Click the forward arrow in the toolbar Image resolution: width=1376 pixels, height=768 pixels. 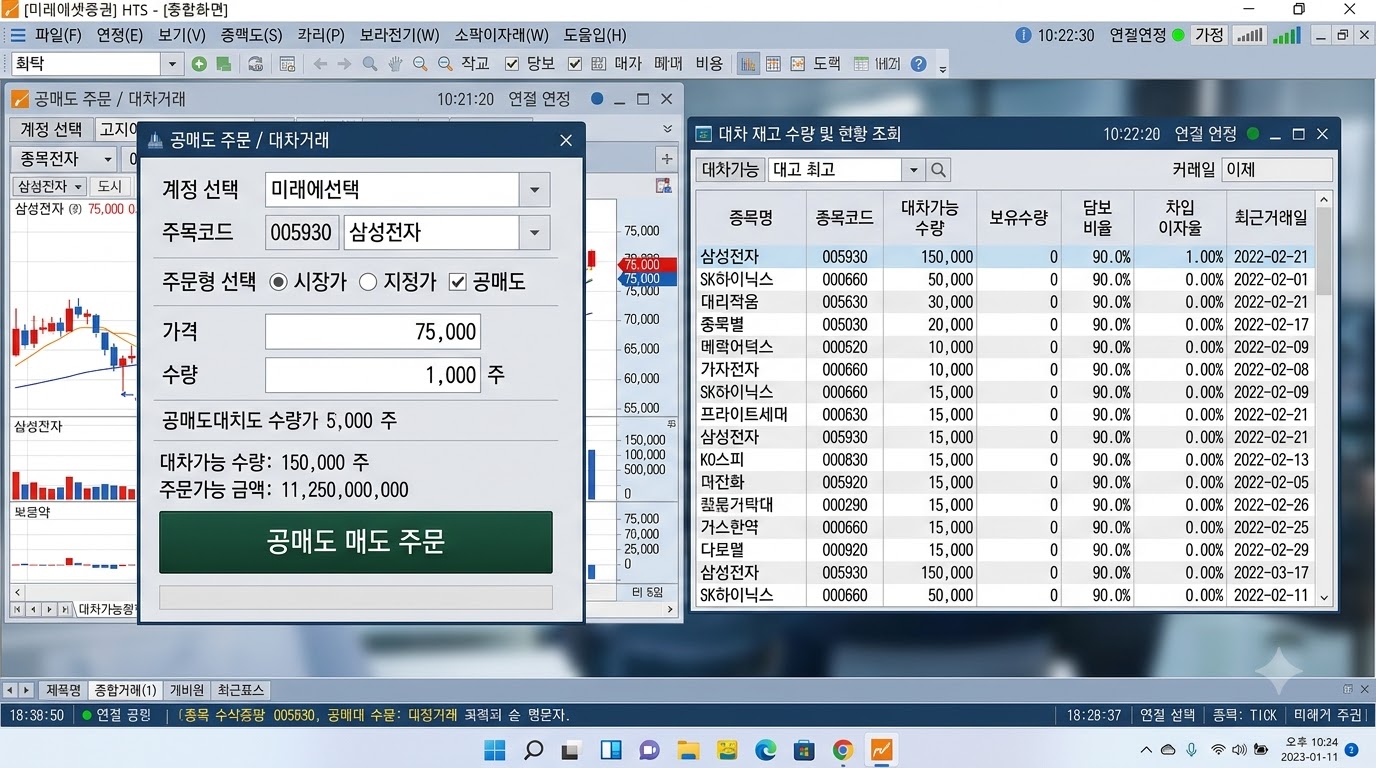click(x=344, y=64)
